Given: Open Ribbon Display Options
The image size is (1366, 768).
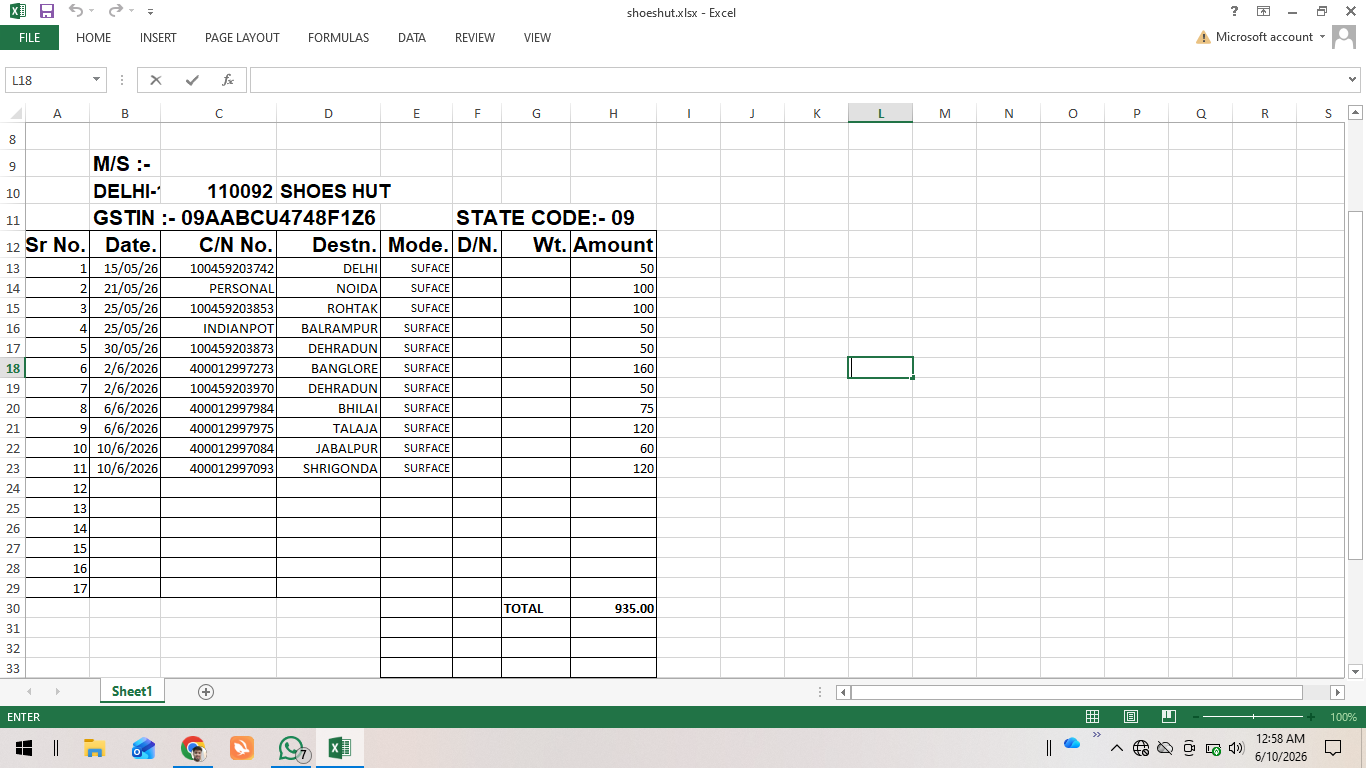Looking at the screenshot, I should [x=1264, y=12].
